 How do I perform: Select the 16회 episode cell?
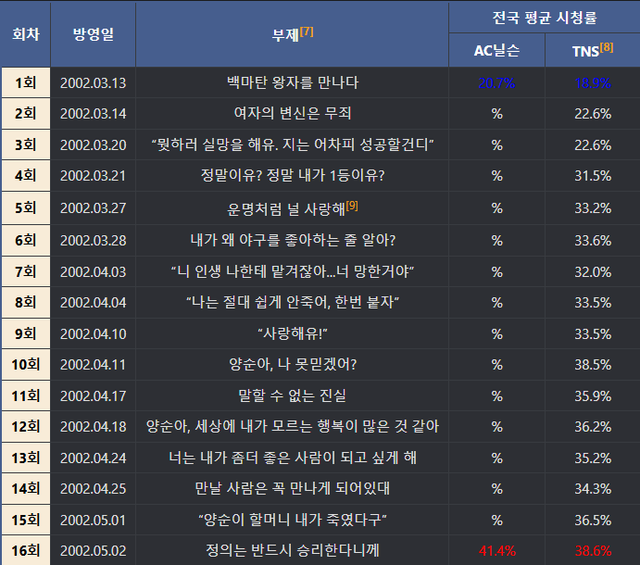click(25, 550)
